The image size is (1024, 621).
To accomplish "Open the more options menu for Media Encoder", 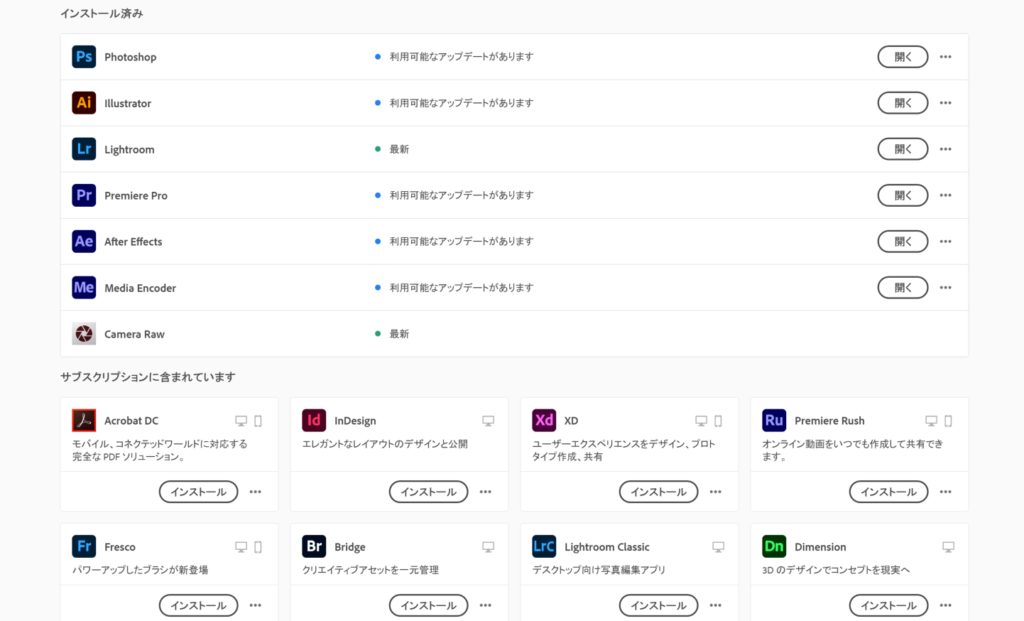I will (946, 287).
